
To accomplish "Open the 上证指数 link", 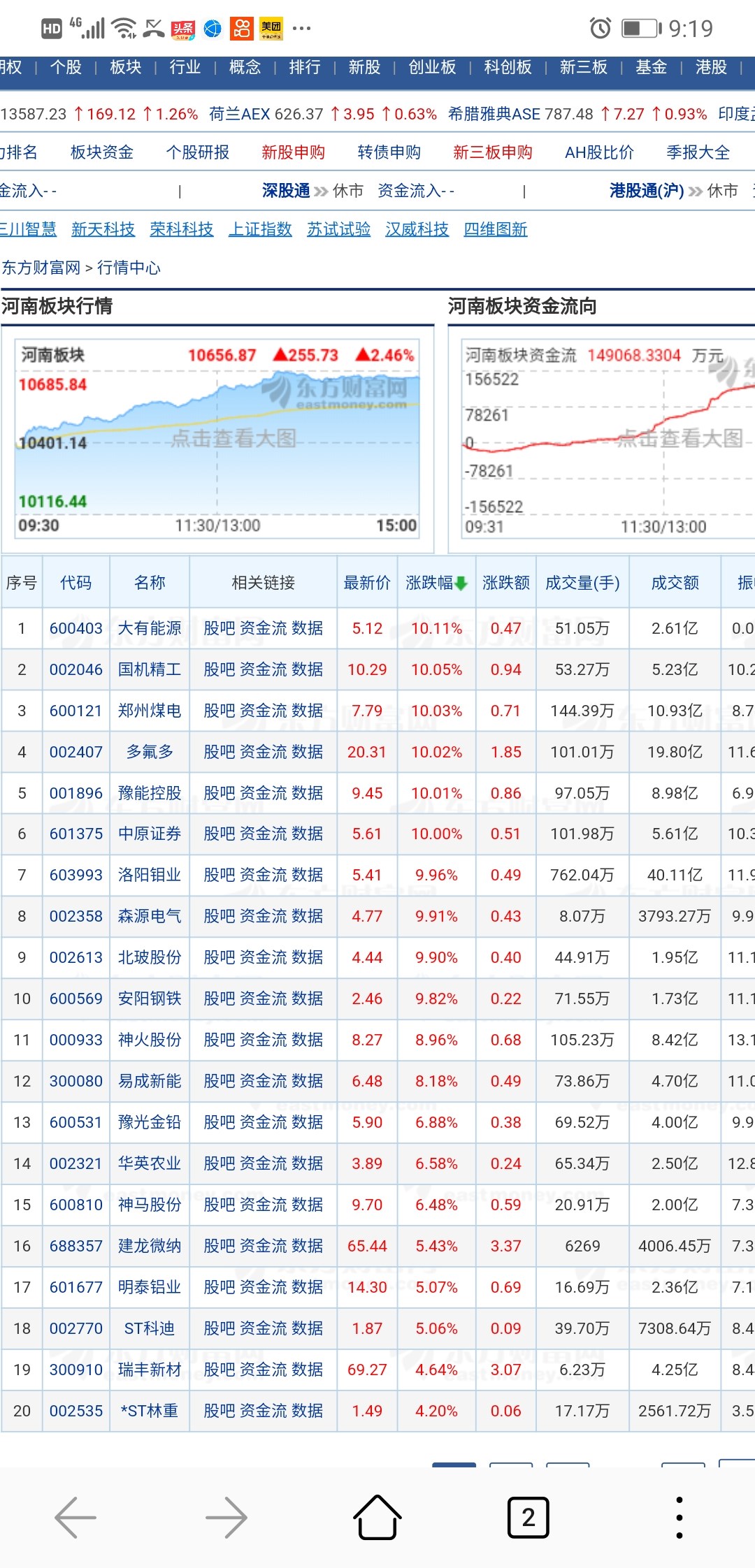I will click(260, 229).
